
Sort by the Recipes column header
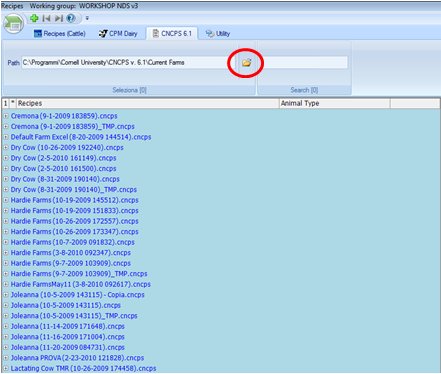pos(148,103)
